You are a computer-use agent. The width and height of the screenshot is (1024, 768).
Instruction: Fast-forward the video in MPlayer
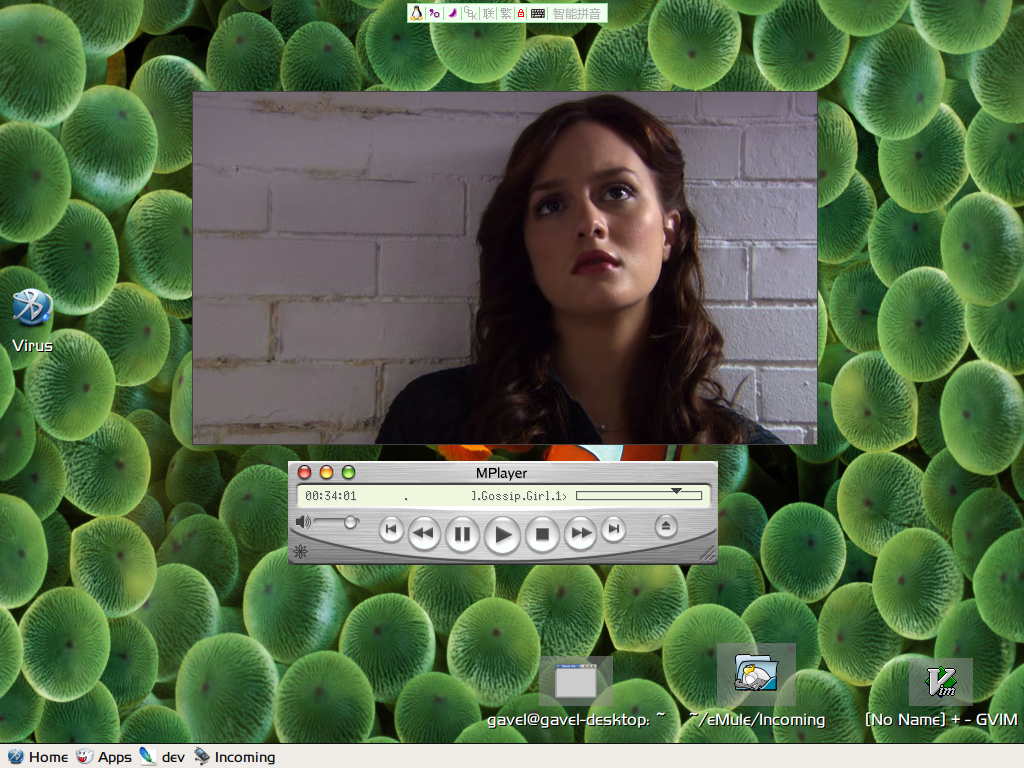581,534
